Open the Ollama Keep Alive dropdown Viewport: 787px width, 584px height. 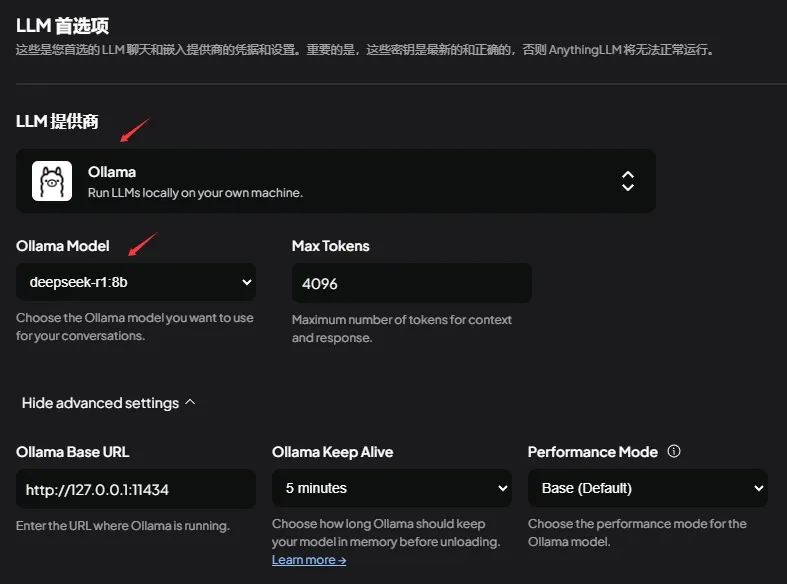pyautogui.click(x=392, y=488)
